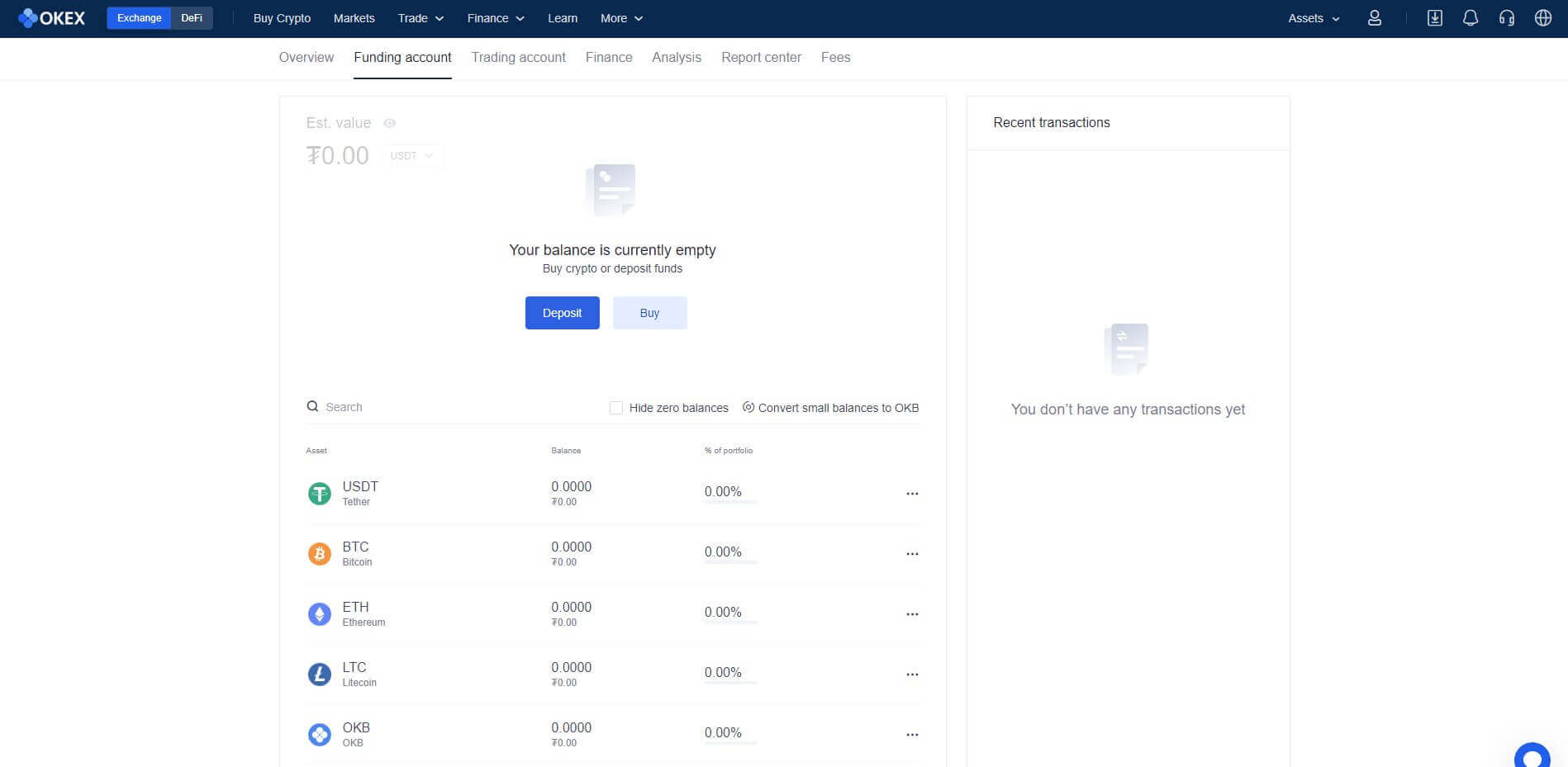
Task: Open the notifications bell
Action: (x=1470, y=18)
